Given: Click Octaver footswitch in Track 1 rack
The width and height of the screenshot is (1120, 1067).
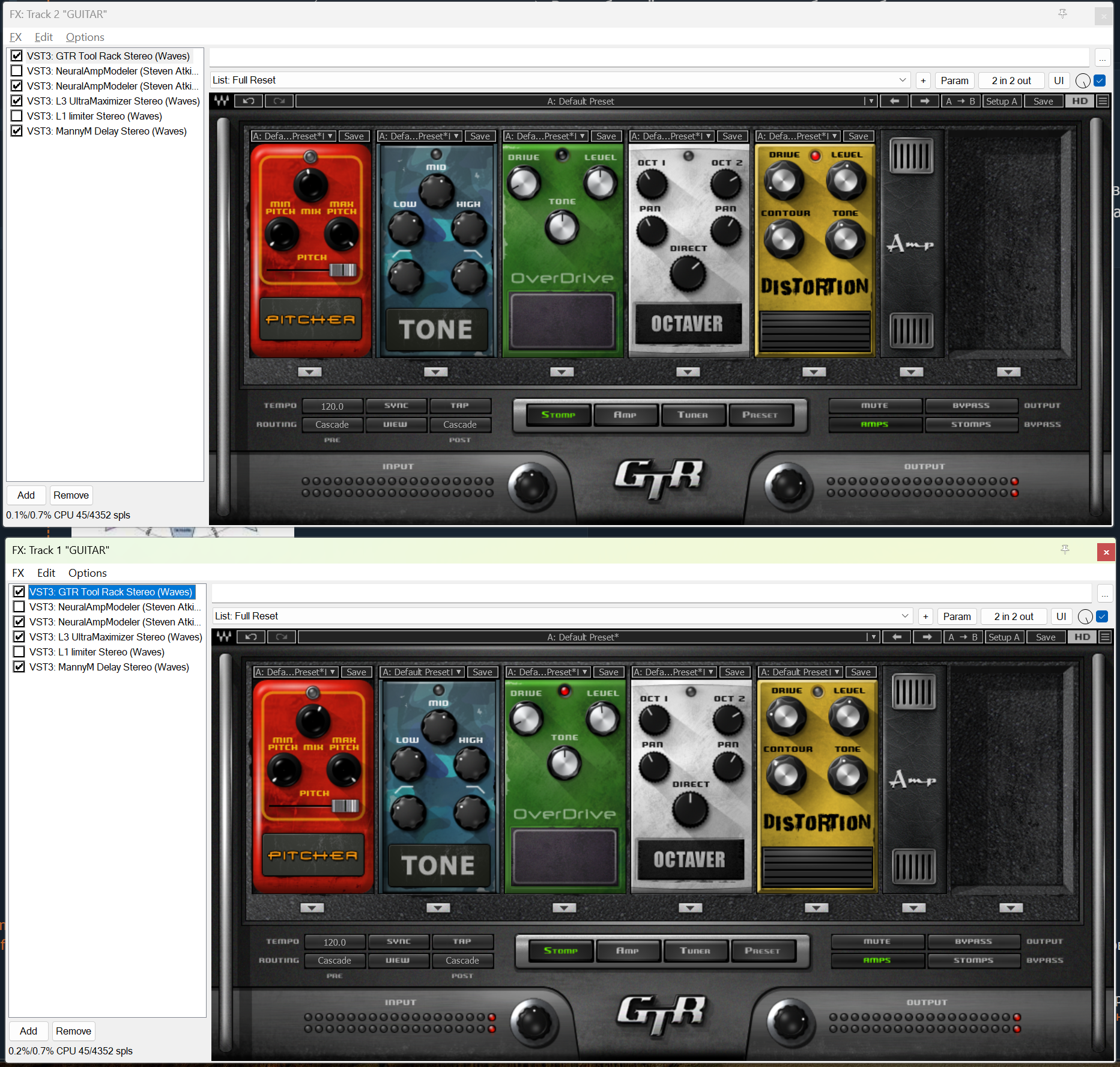Looking at the screenshot, I should pyautogui.click(x=690, y=859).
